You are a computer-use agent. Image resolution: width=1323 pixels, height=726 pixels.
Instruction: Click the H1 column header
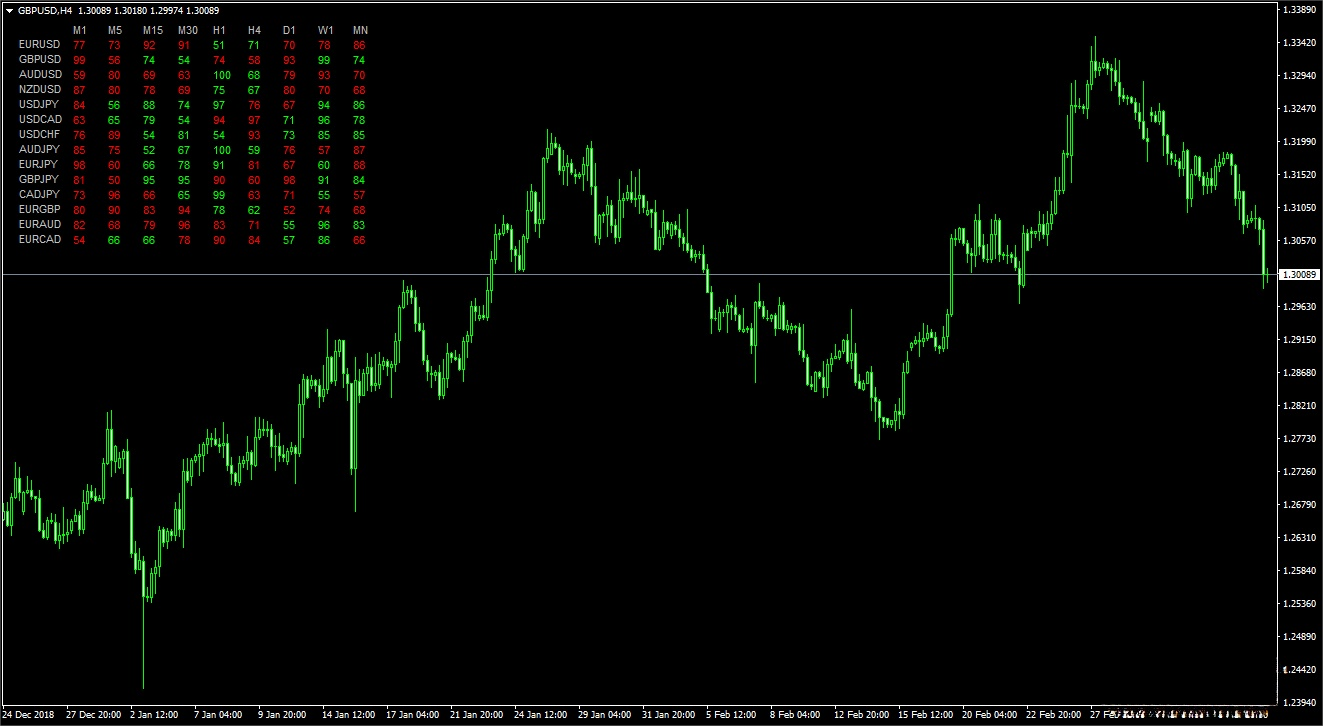coord(219,30)
